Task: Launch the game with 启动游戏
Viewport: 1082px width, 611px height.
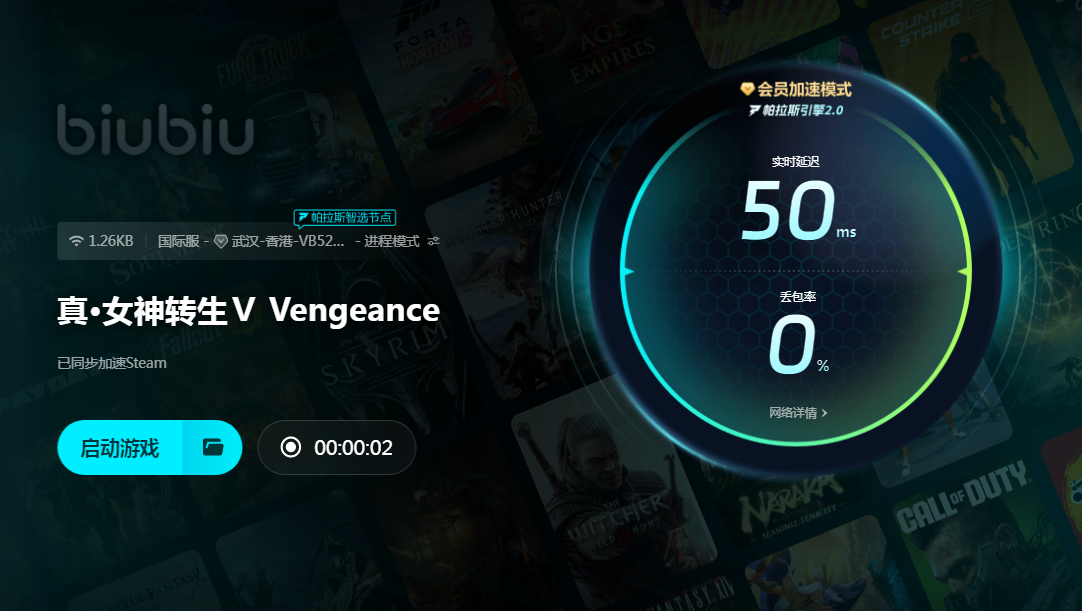Action: (x=120, y=447)
